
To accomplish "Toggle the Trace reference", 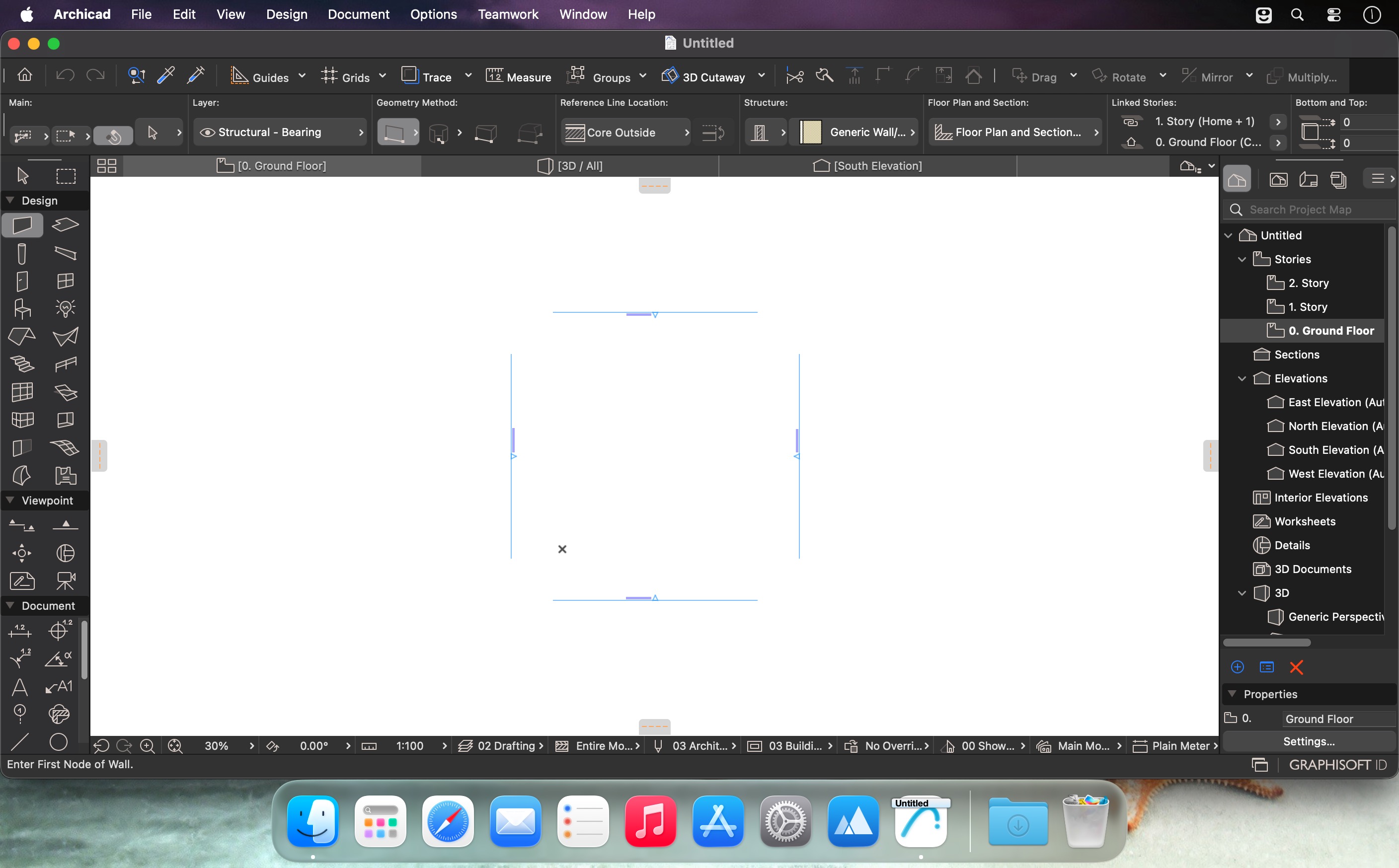I will [x=426, y=76].
